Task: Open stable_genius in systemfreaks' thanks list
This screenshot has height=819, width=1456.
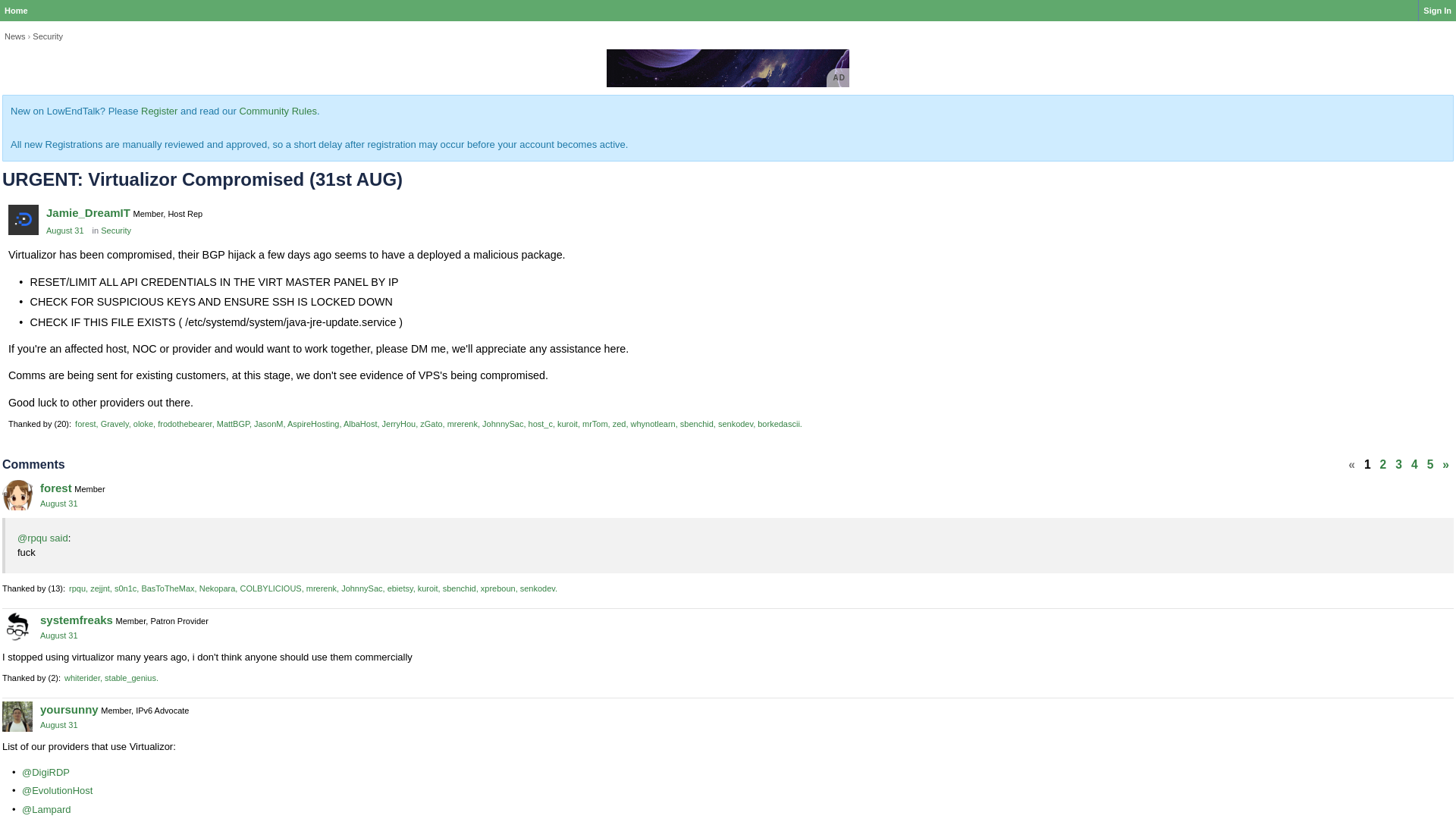Action: click(131, 678)
